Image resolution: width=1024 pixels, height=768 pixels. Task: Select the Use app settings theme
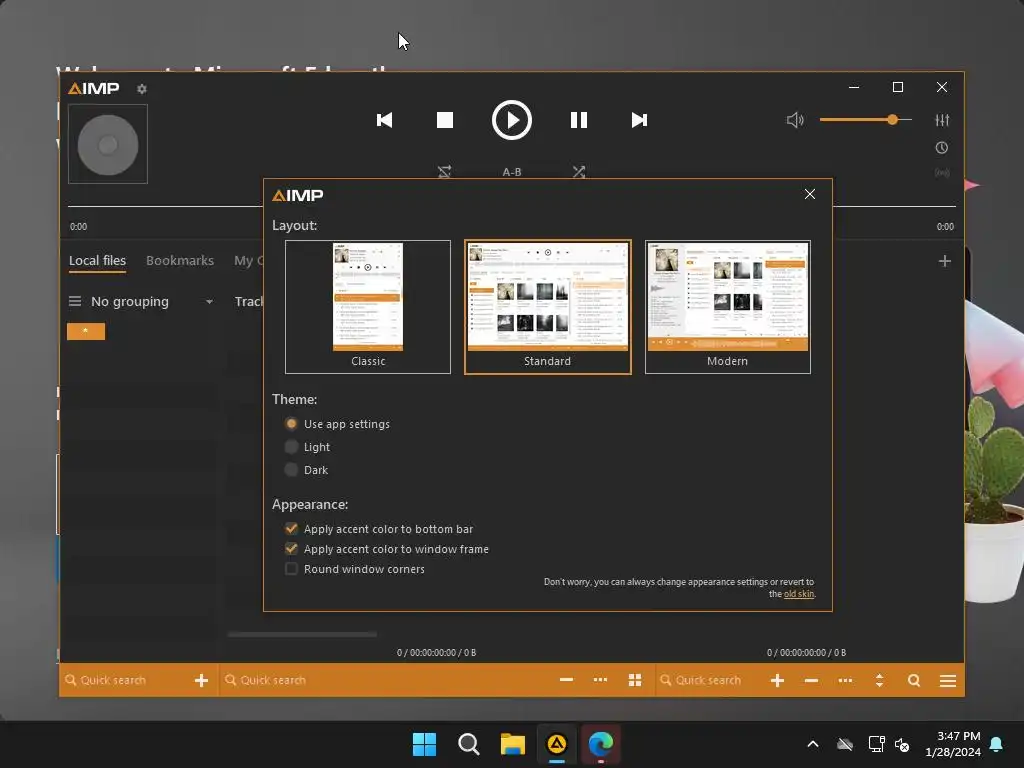[x=337, y=424]
